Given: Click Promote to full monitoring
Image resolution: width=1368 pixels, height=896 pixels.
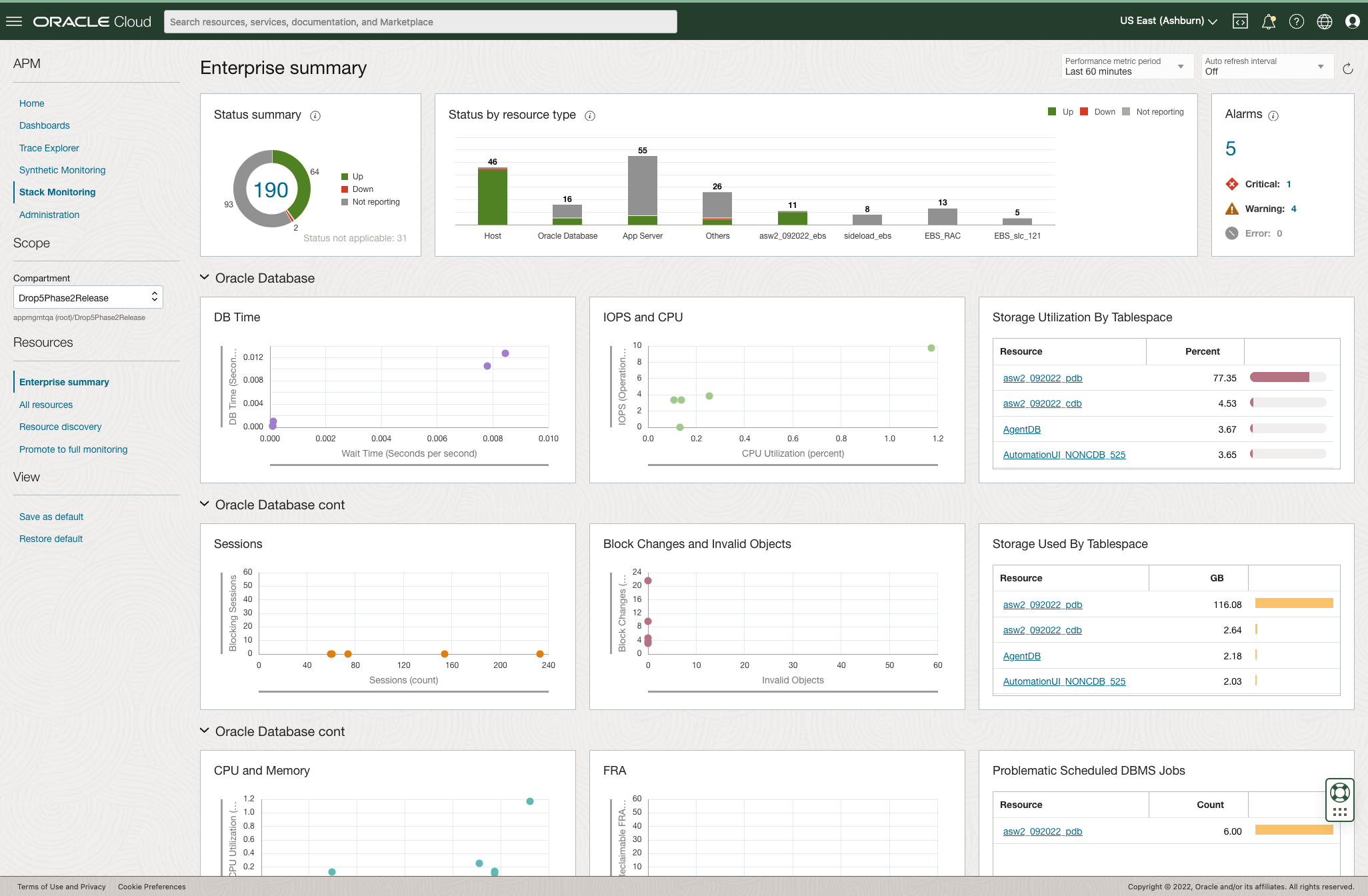Looking at the screenshot, I should click(73, 449).
